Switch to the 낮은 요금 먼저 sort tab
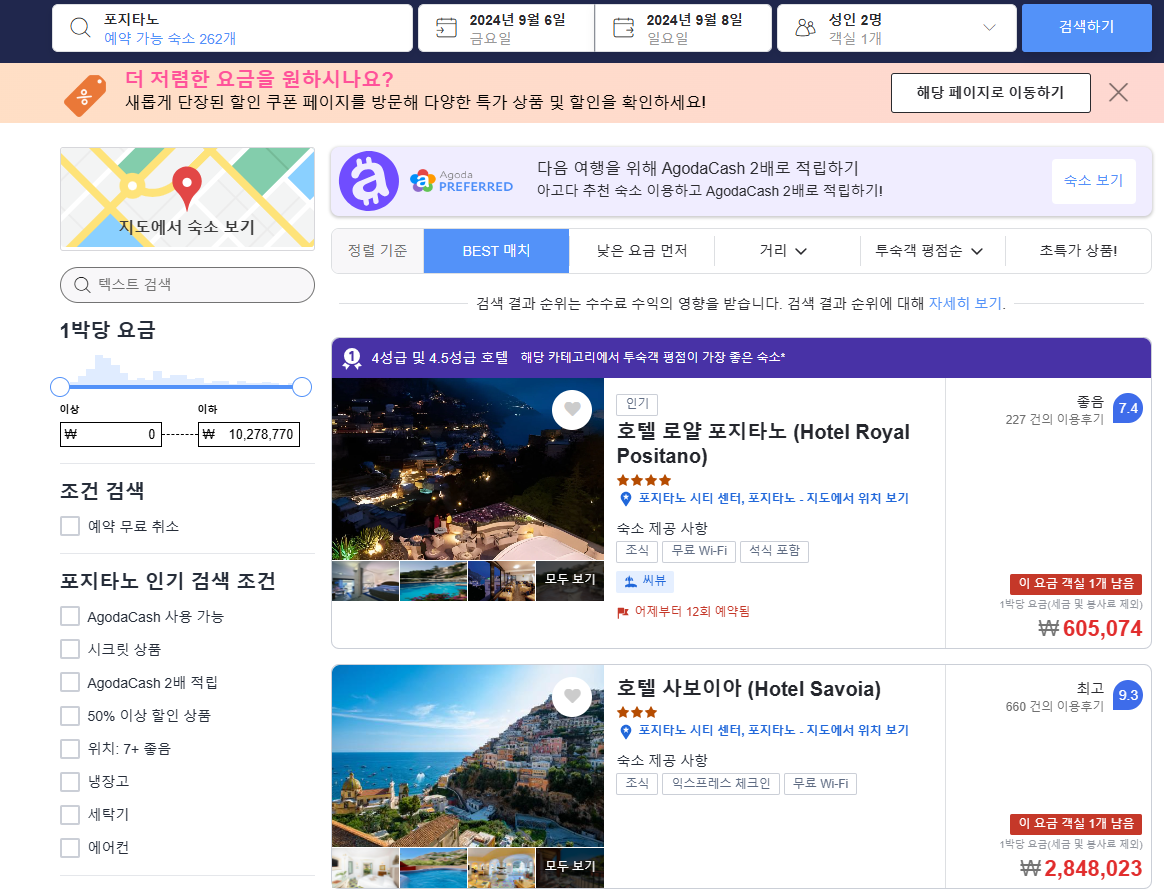The height and width of the screenshot is (892, 1164). [x=642, y=250]
